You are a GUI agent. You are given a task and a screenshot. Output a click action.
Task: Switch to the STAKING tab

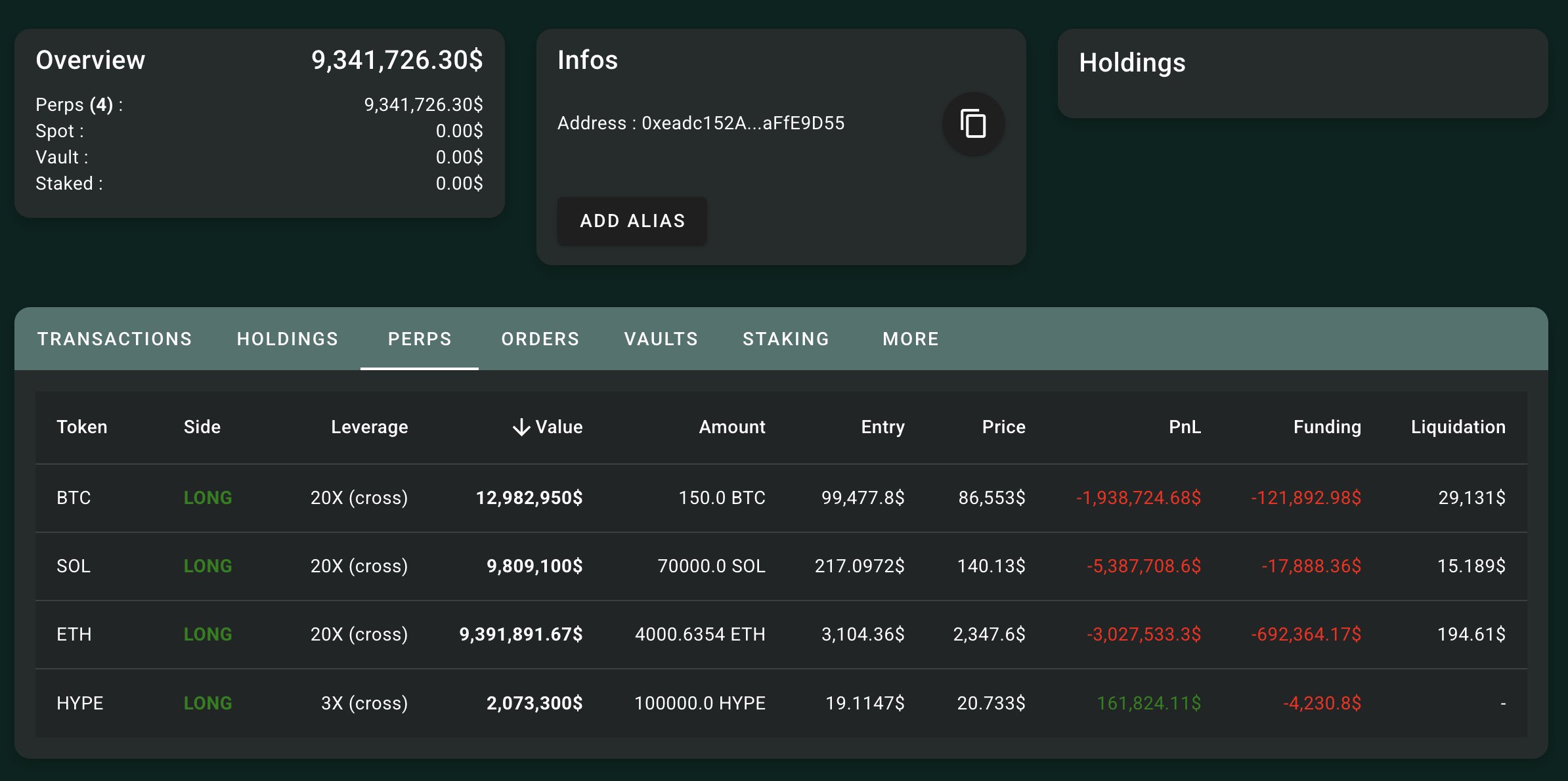click(x=785, y=339)
